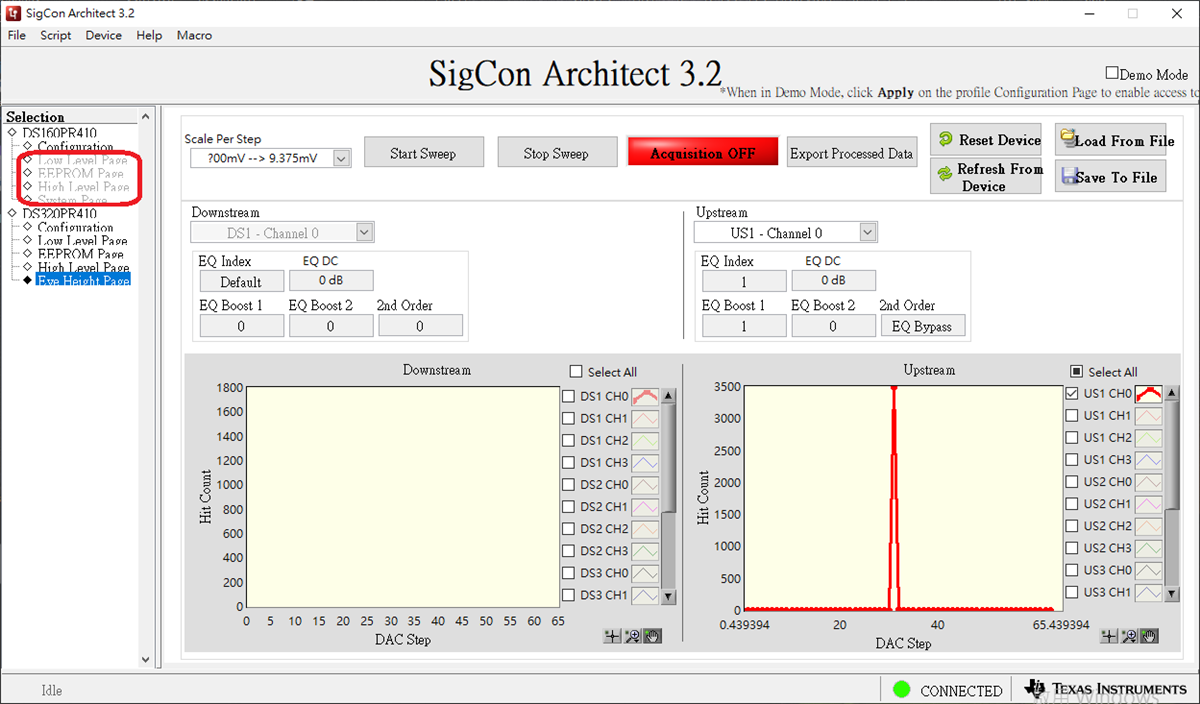The image size is (1200, 704).
Task: Collapse the DS320PR410 tree node
Action: pos(12,214)
